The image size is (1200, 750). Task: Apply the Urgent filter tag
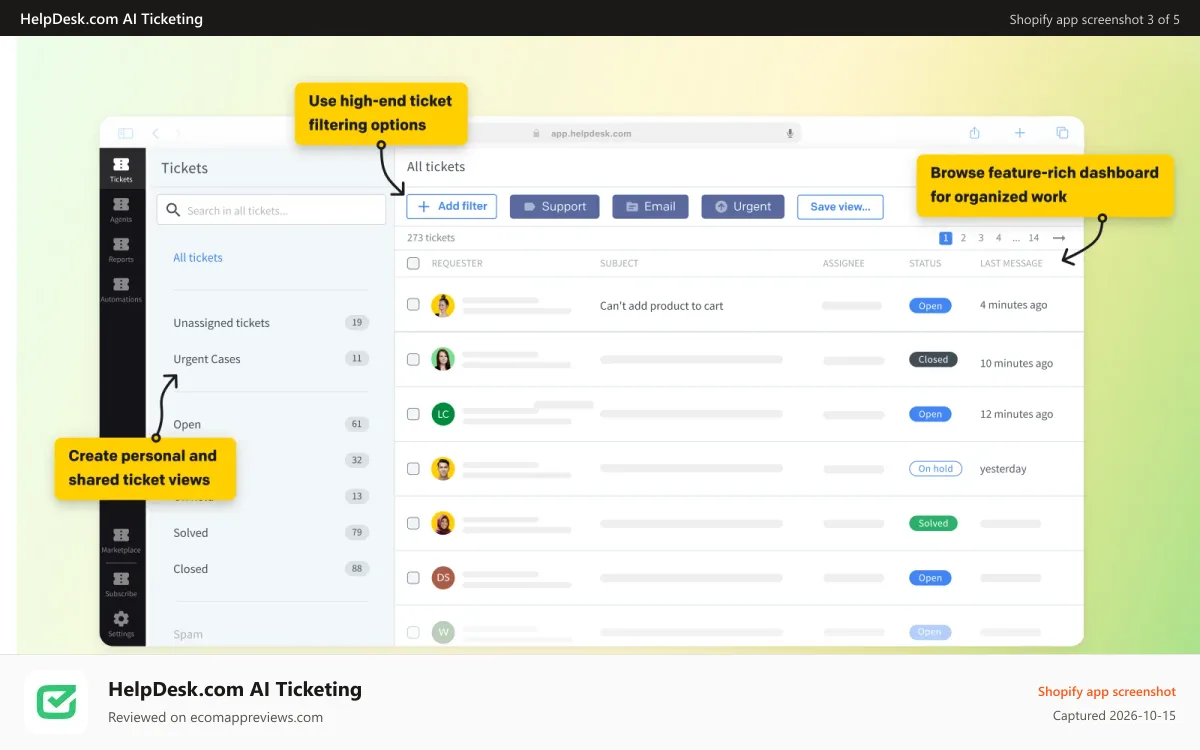(x=743, y=207)
